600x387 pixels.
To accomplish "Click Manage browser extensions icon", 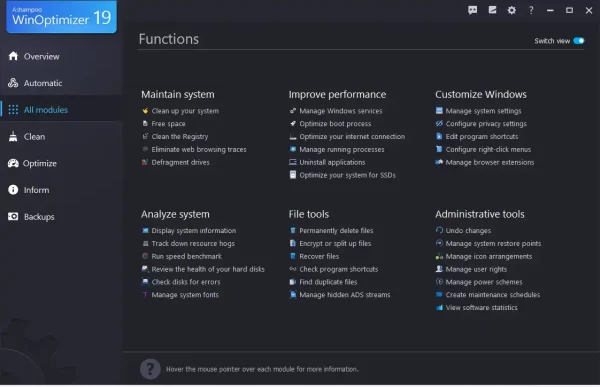I will 439,162.
